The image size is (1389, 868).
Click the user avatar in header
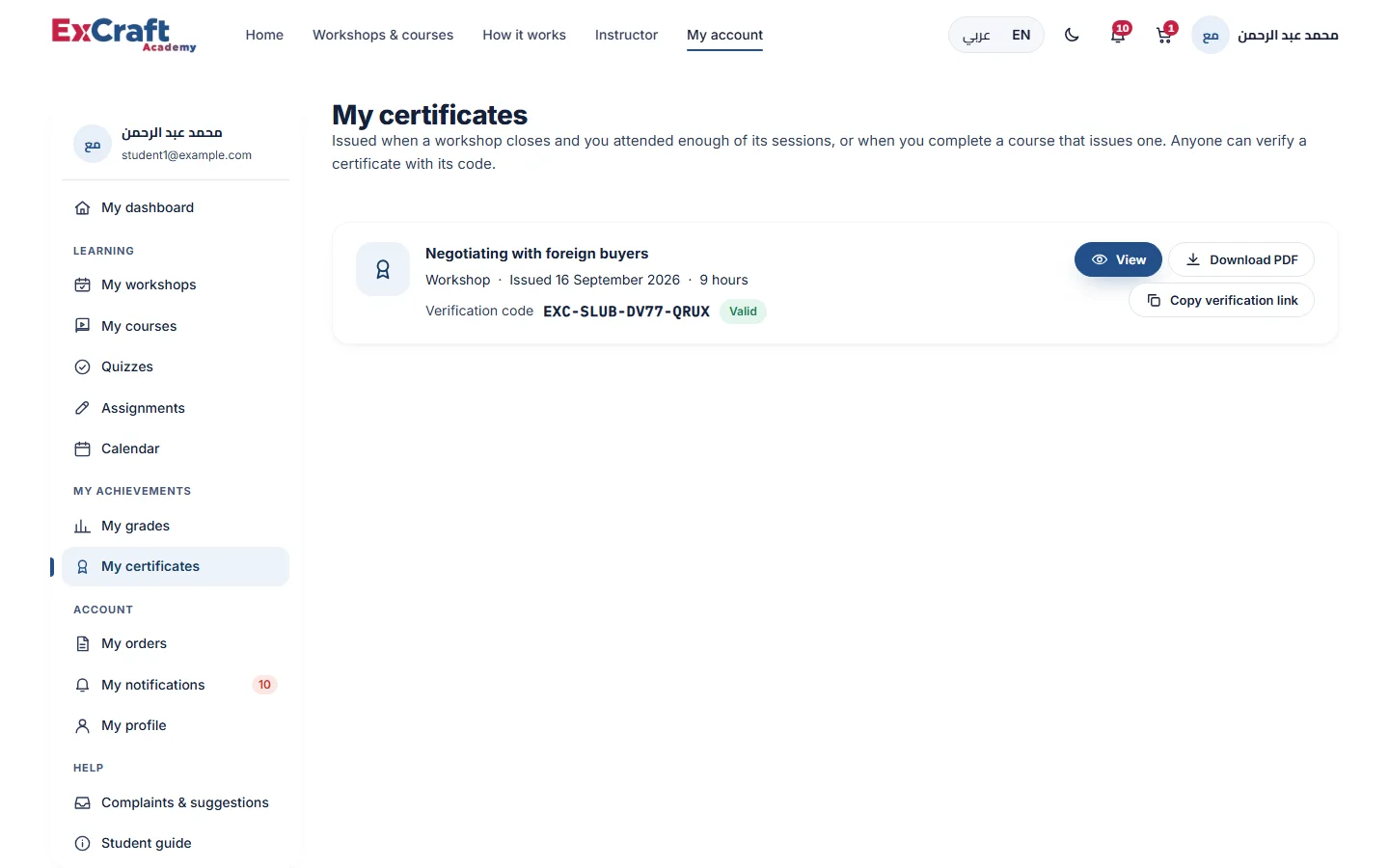(x=1211, y=35)
